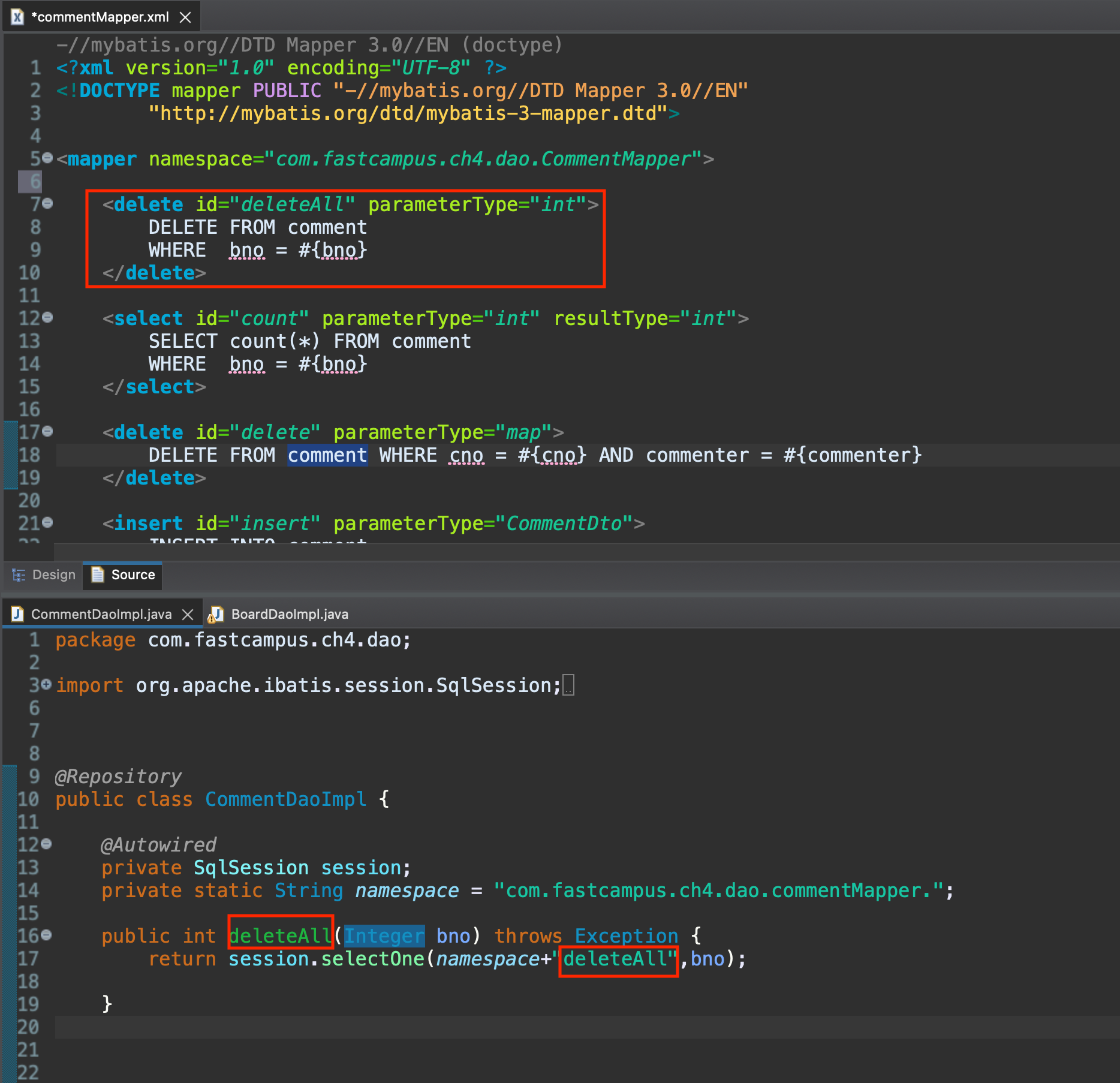The width and height of the screenshot is (1120, 1083).
Task: Click 'encoding="UTF-8"' in XML declaration
Action: click(x=378, y=68)
